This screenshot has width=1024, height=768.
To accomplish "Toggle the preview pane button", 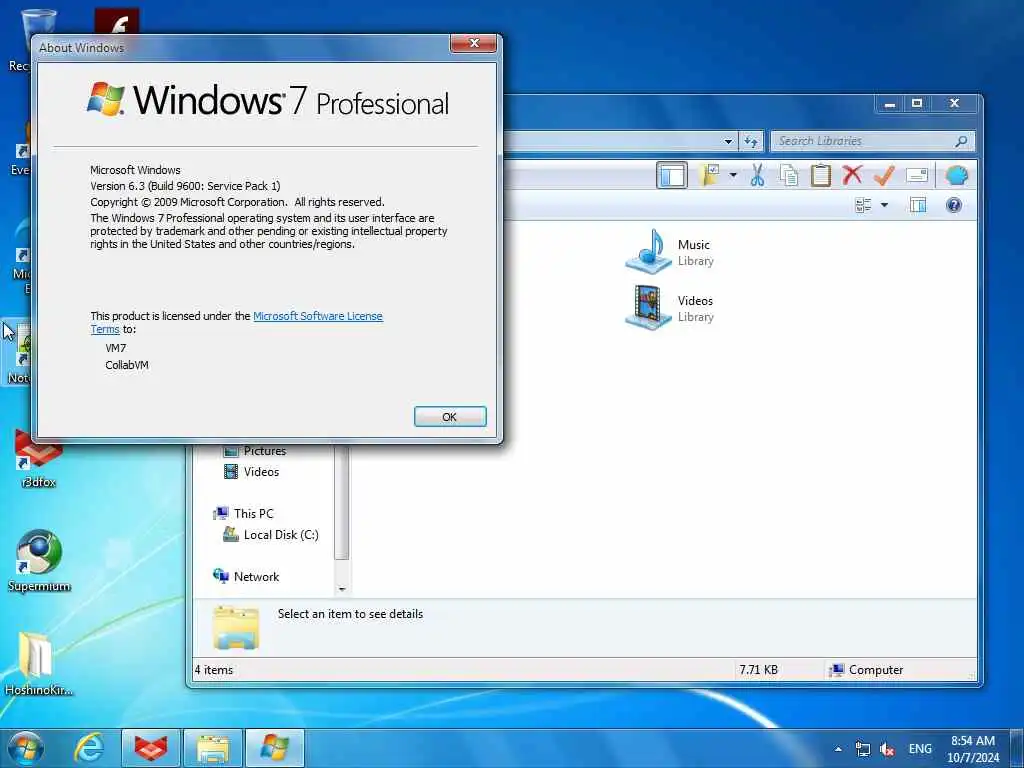I will coord(918,205).
